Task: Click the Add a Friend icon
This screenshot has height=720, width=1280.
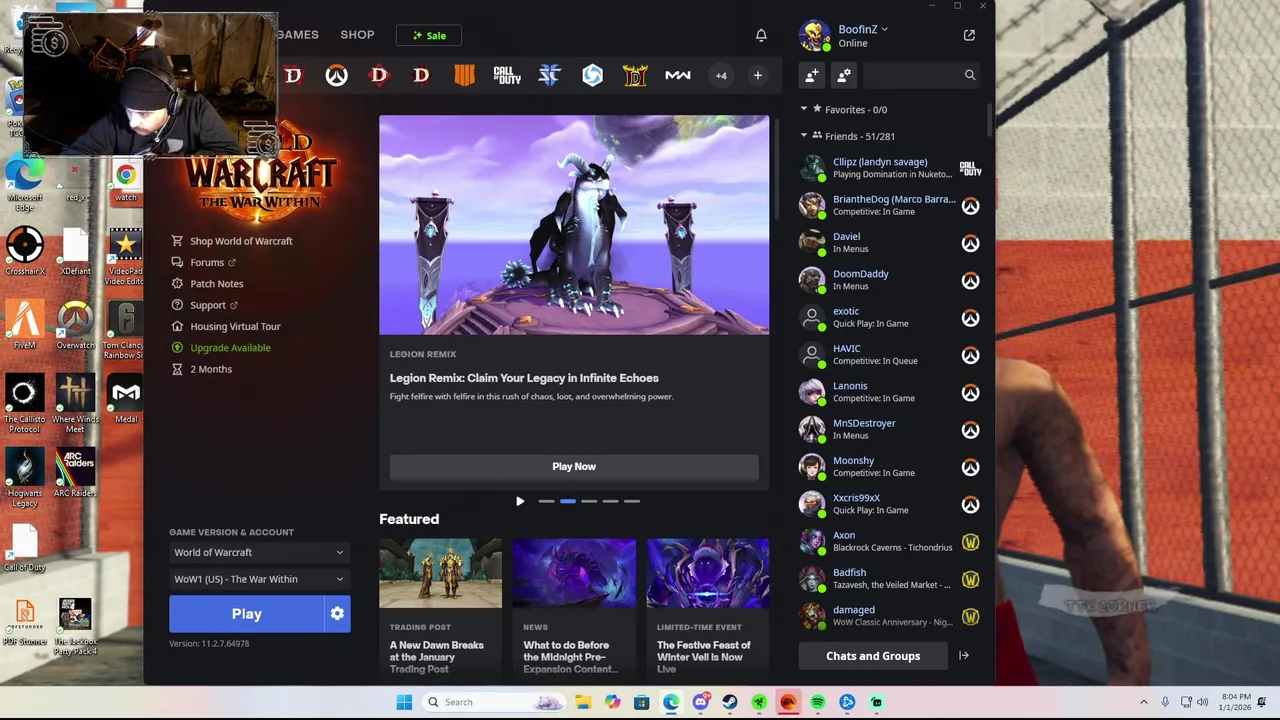Action: point(812,75)
